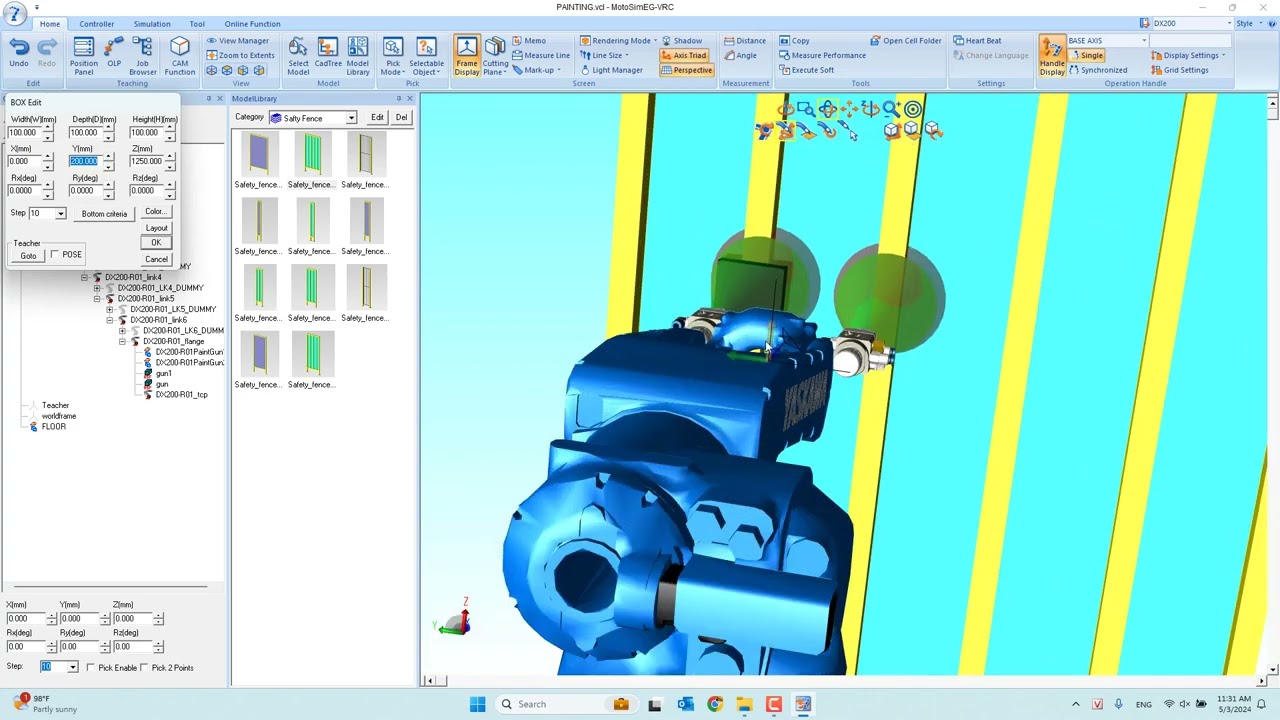
Task: Click the Y(mm) field in BOX Edit
Action: (x=84, y=161)
